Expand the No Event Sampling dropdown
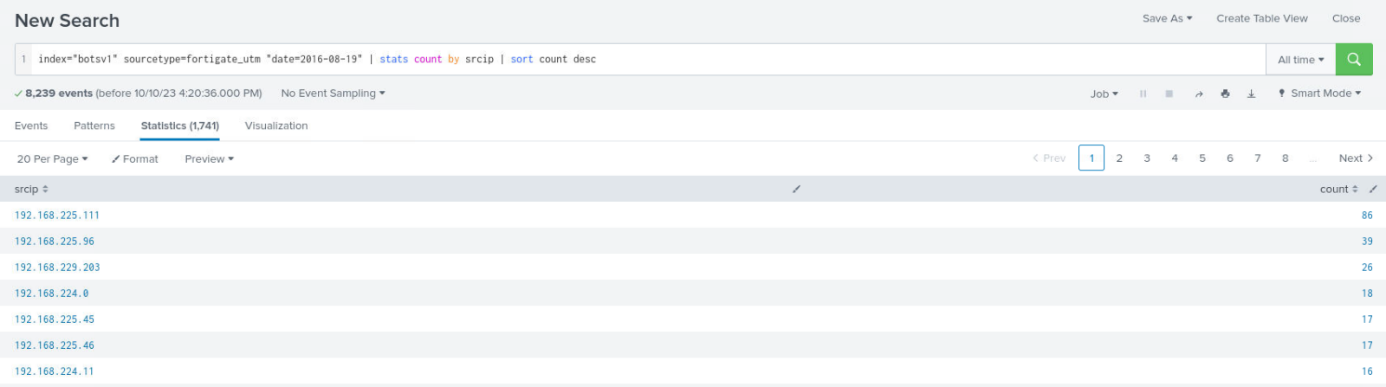The height and width of the screenshot is (387, 1386). point(333,93)
